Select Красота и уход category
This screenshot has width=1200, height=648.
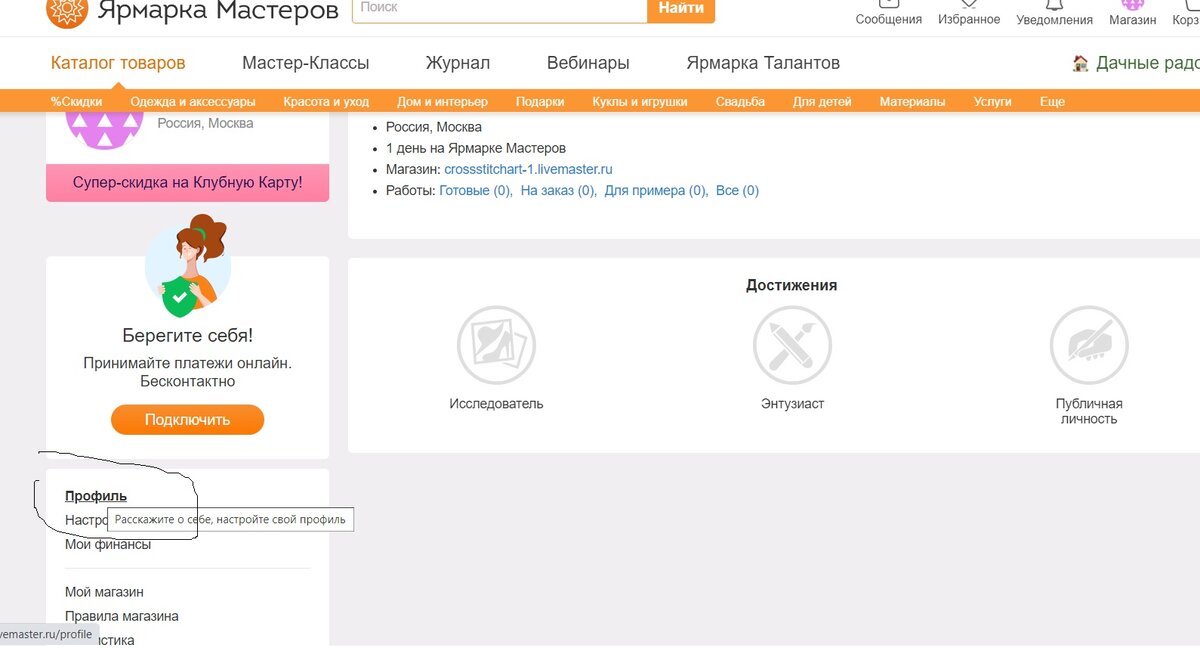click(x=326, y=102)
